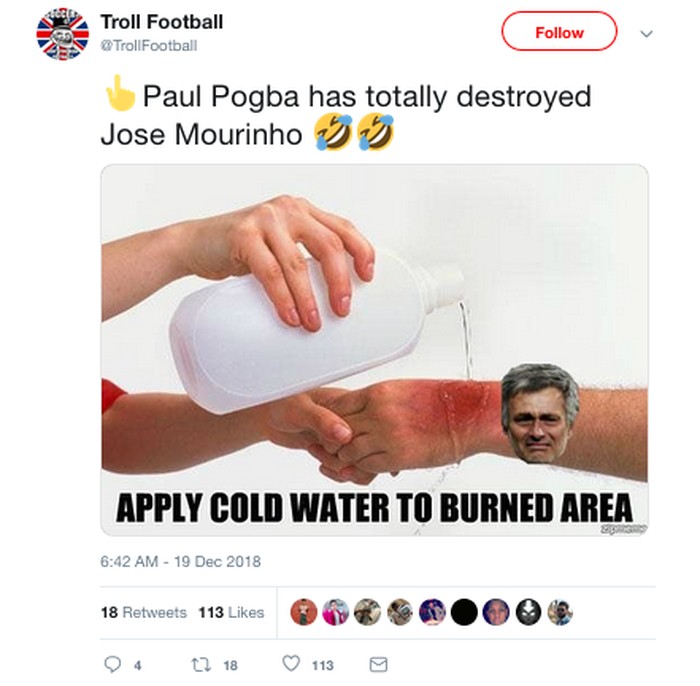Screen dimensions: 700x686
Task: Follow the Troll Football account
Action: pyautogui.click(x=559, y=32)
